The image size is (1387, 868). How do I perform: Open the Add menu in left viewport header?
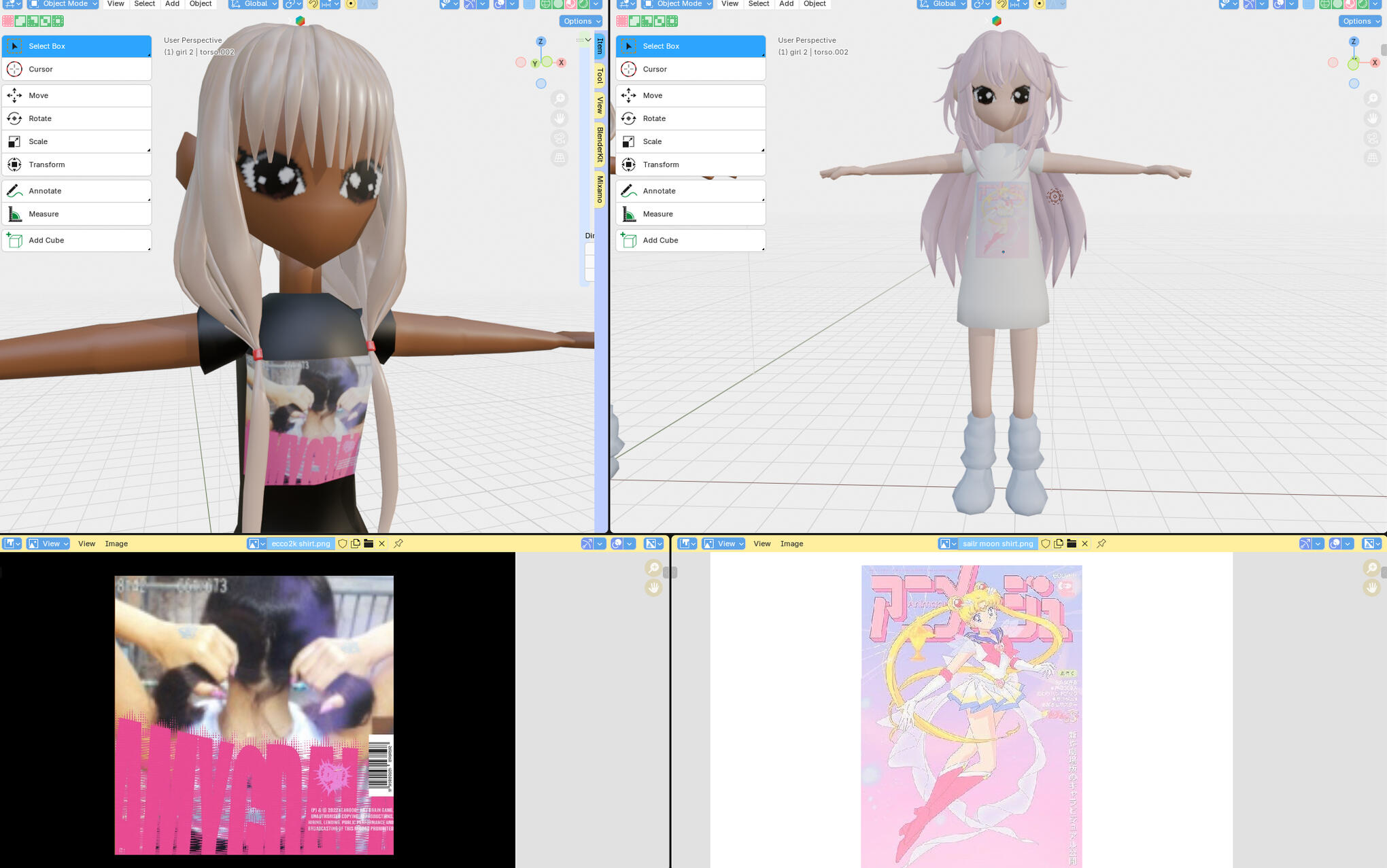(172, 4)
